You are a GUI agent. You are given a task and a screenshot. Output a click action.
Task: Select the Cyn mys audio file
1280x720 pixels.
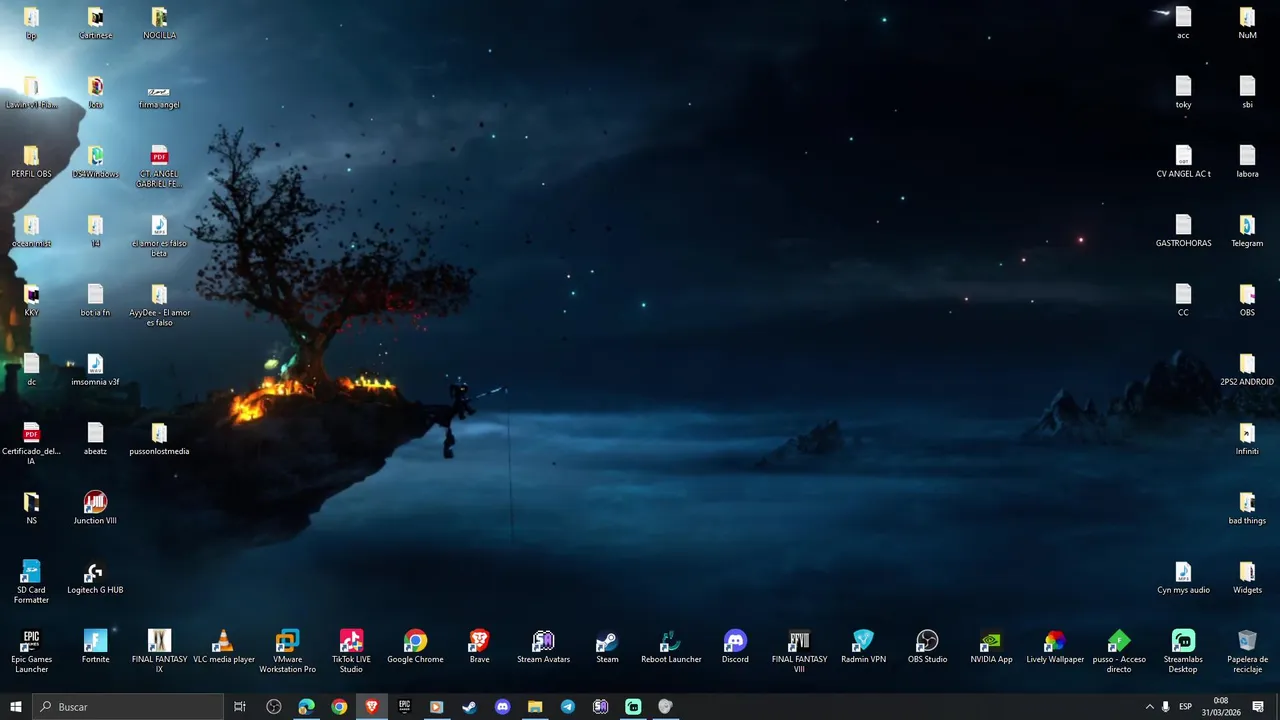(1183, 578)
